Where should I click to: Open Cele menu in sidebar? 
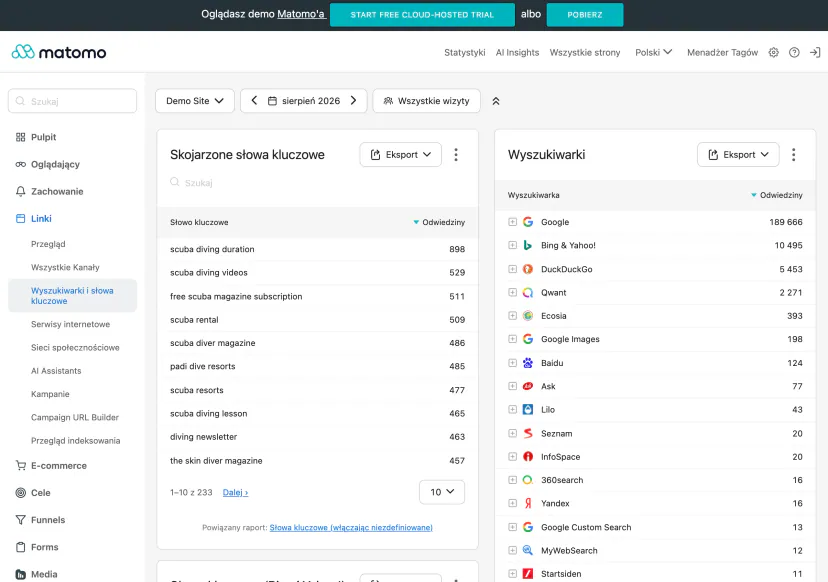(x=41, y=493)
